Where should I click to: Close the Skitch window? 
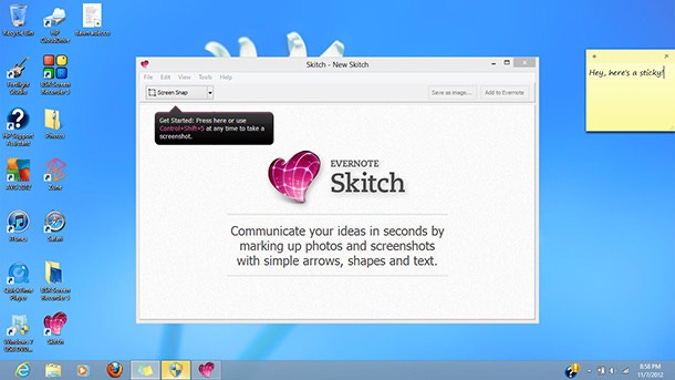click(x=524, y=63)
